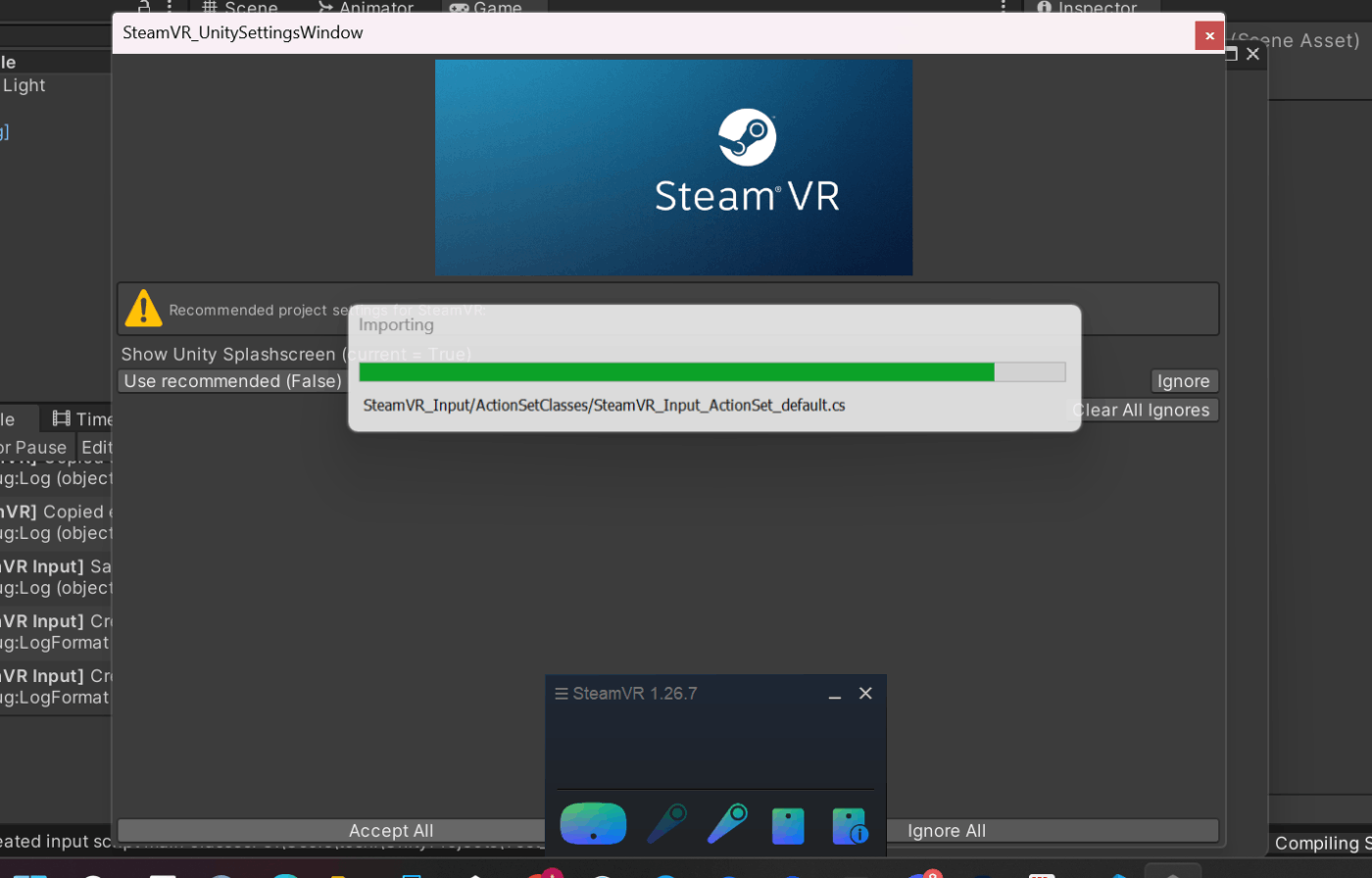Screen dimensions: 1372x878
Task: Click the 'SteamVR 1.26.7' title text
Action: (x=635, y=694)
